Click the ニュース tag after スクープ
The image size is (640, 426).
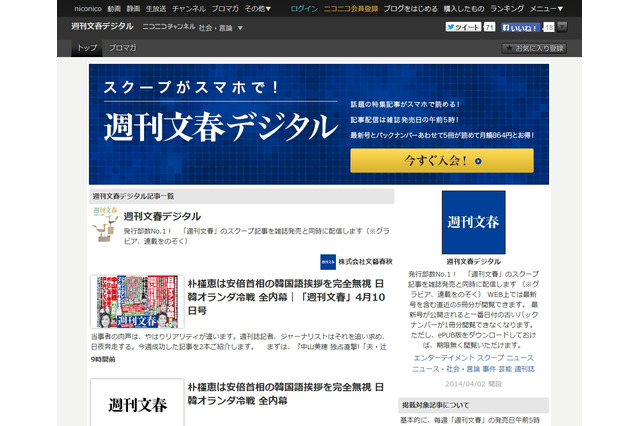[520, 358]
